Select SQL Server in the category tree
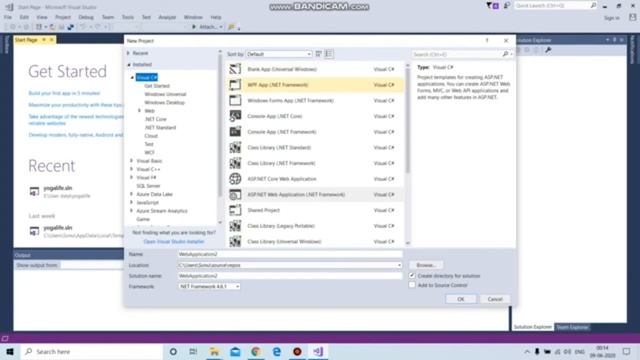Screen dimensions: 640x360 pyautogui.click(x=148, y=186)
